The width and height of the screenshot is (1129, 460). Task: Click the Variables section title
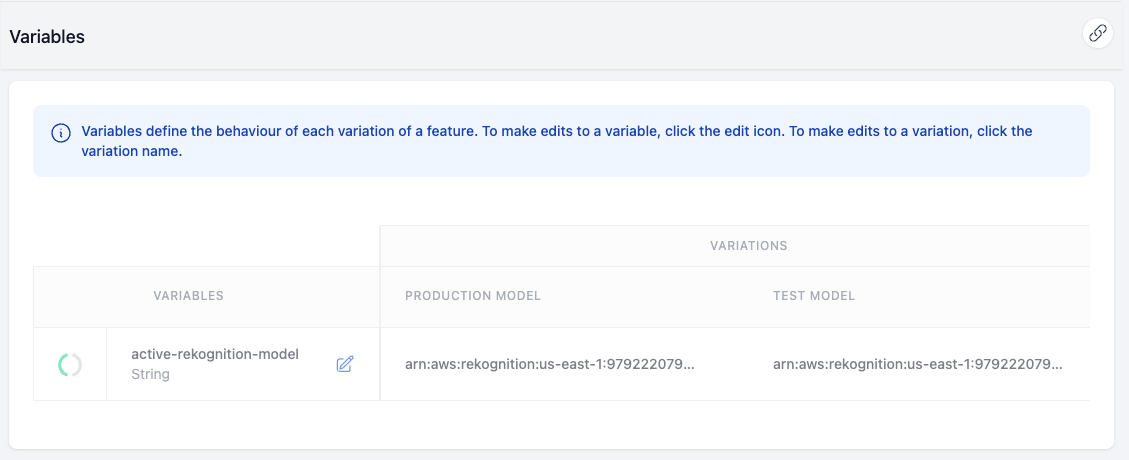(x=47, y=36)
